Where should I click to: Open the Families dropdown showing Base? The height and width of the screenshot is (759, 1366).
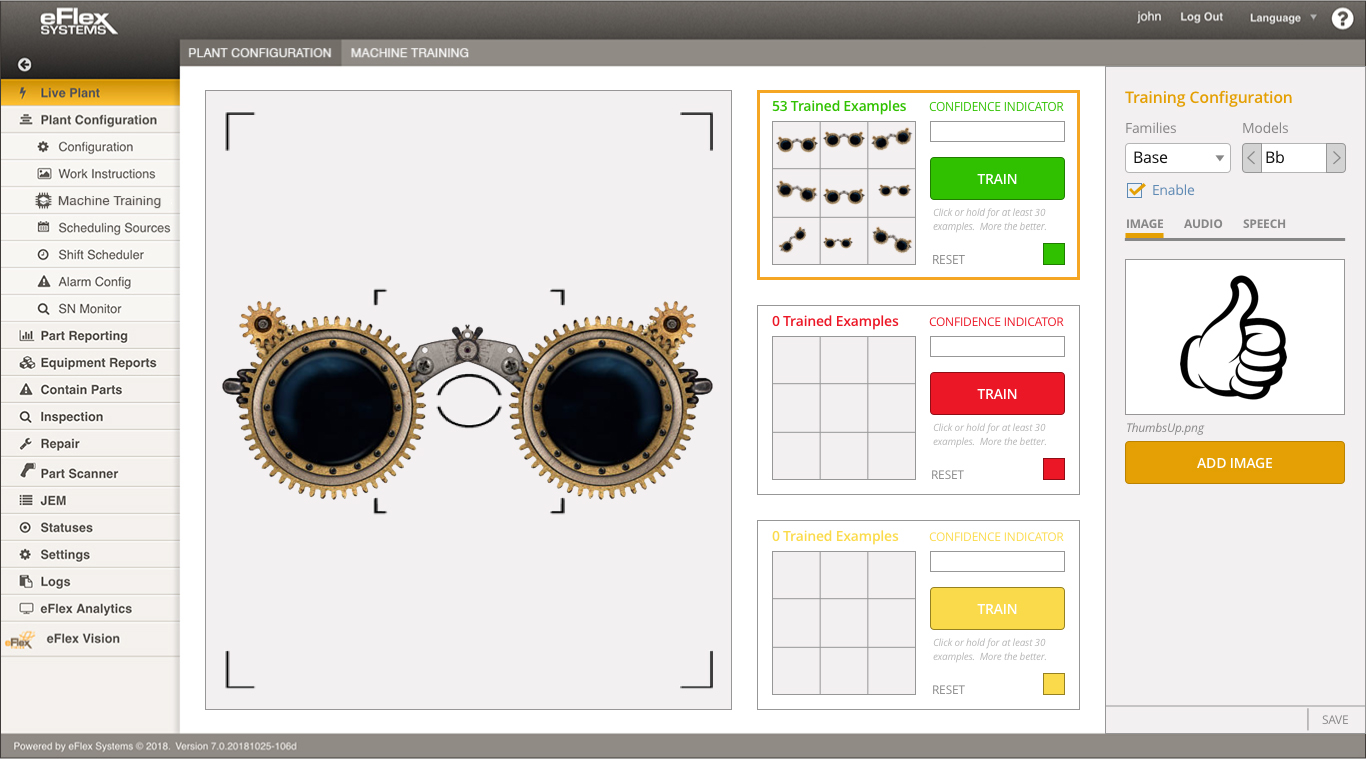tap(1177, 158)
